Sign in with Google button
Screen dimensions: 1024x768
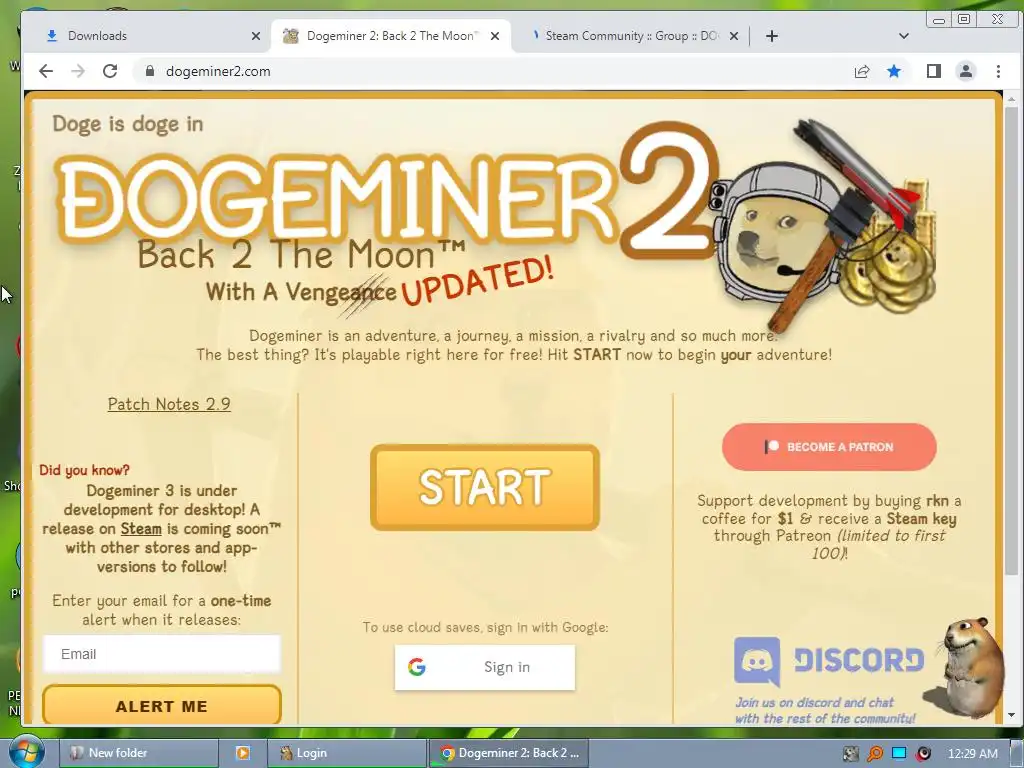[x=485, y=667]
